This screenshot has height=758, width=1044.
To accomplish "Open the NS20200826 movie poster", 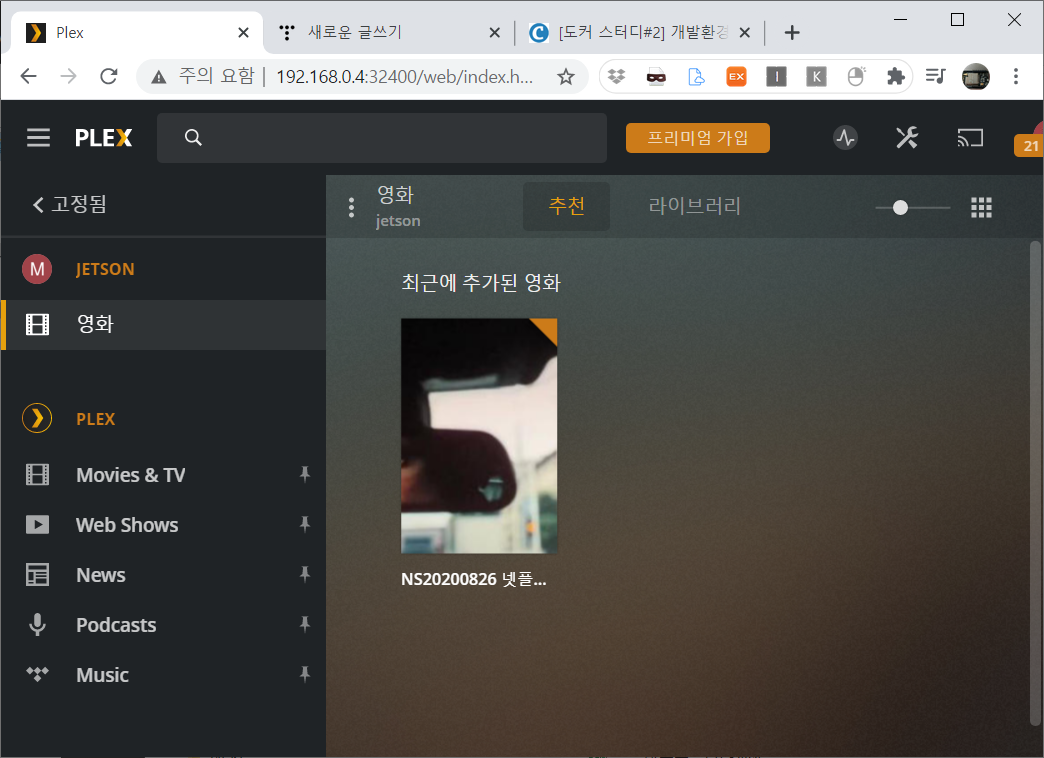I will pyautogui.click(x=479, y=436).
